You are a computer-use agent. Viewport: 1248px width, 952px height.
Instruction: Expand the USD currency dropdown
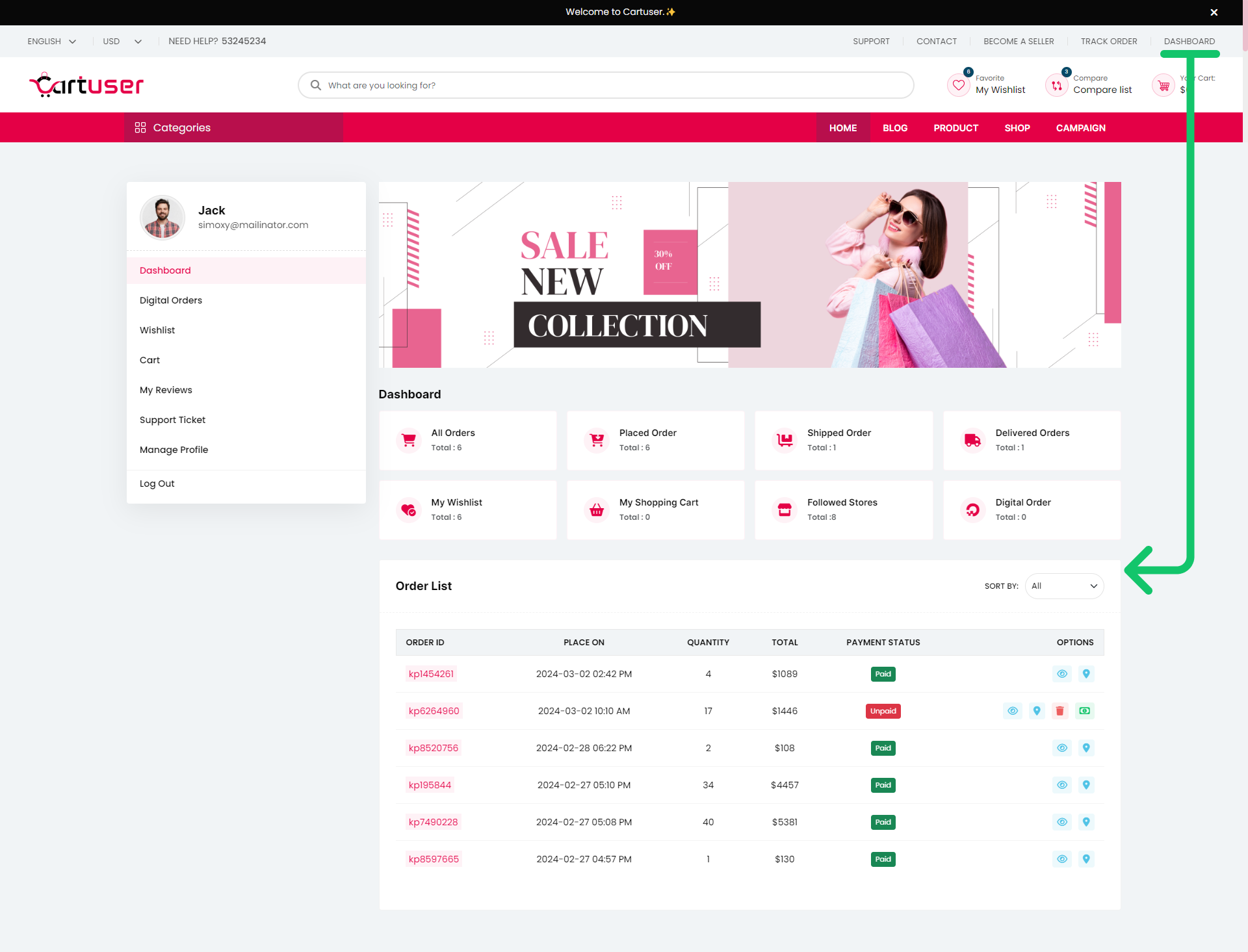[x=122, y=41]
